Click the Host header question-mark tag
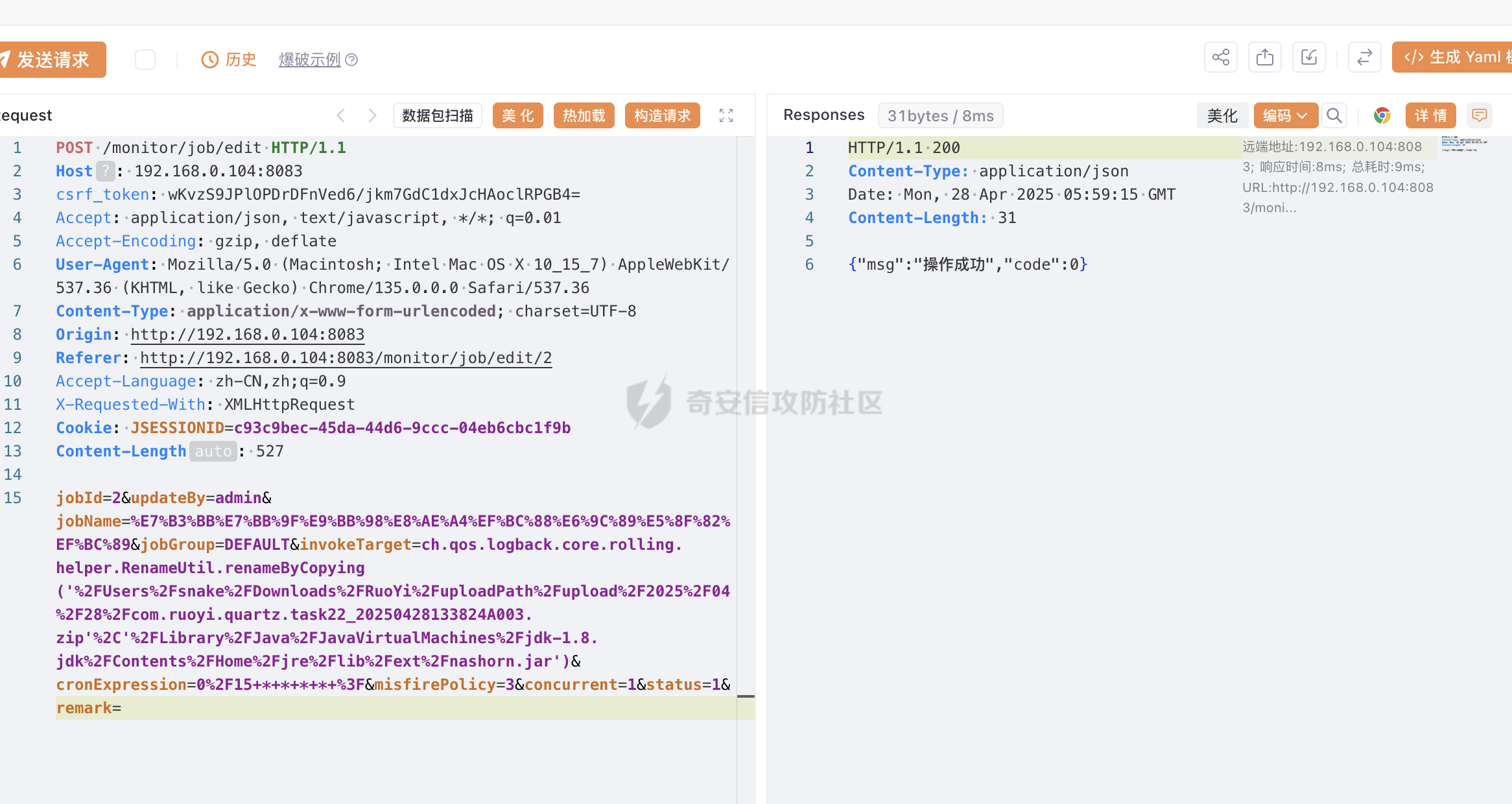Viewport: 1512px width, 804px height. (x=105, y=171)
